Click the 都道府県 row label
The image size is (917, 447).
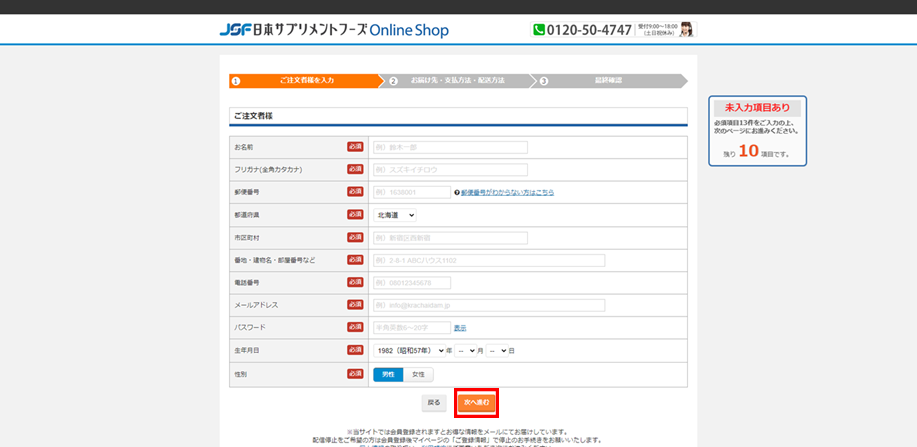click(246, 215)
